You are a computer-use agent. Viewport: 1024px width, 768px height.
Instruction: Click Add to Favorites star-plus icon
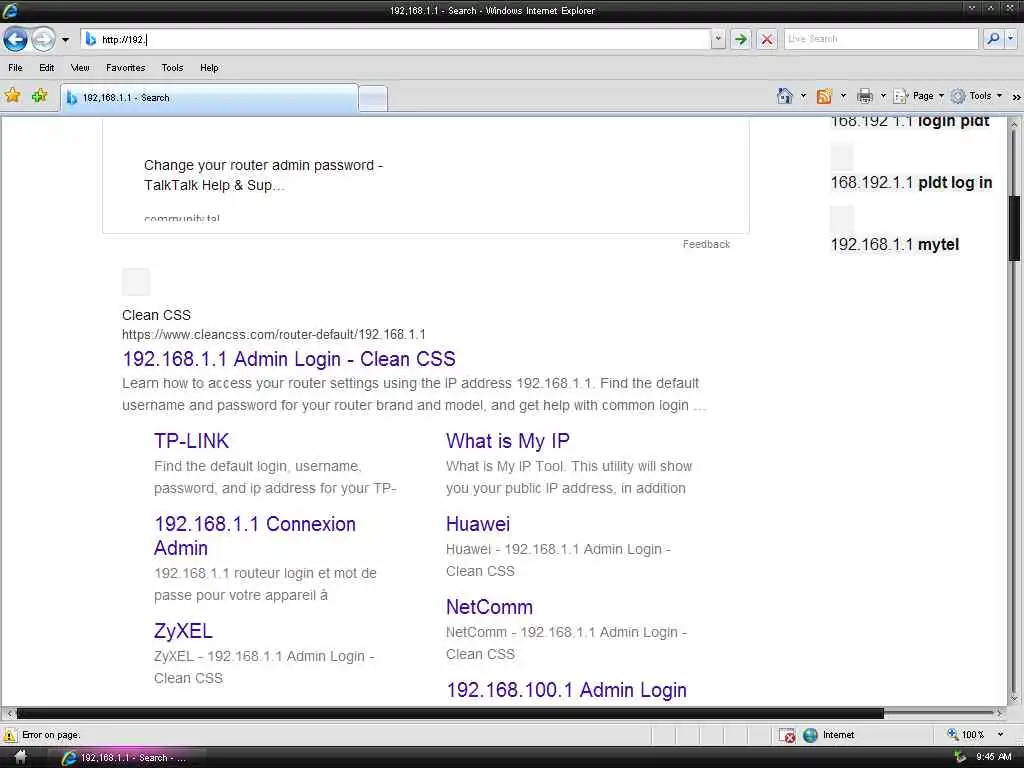[39, 96]
